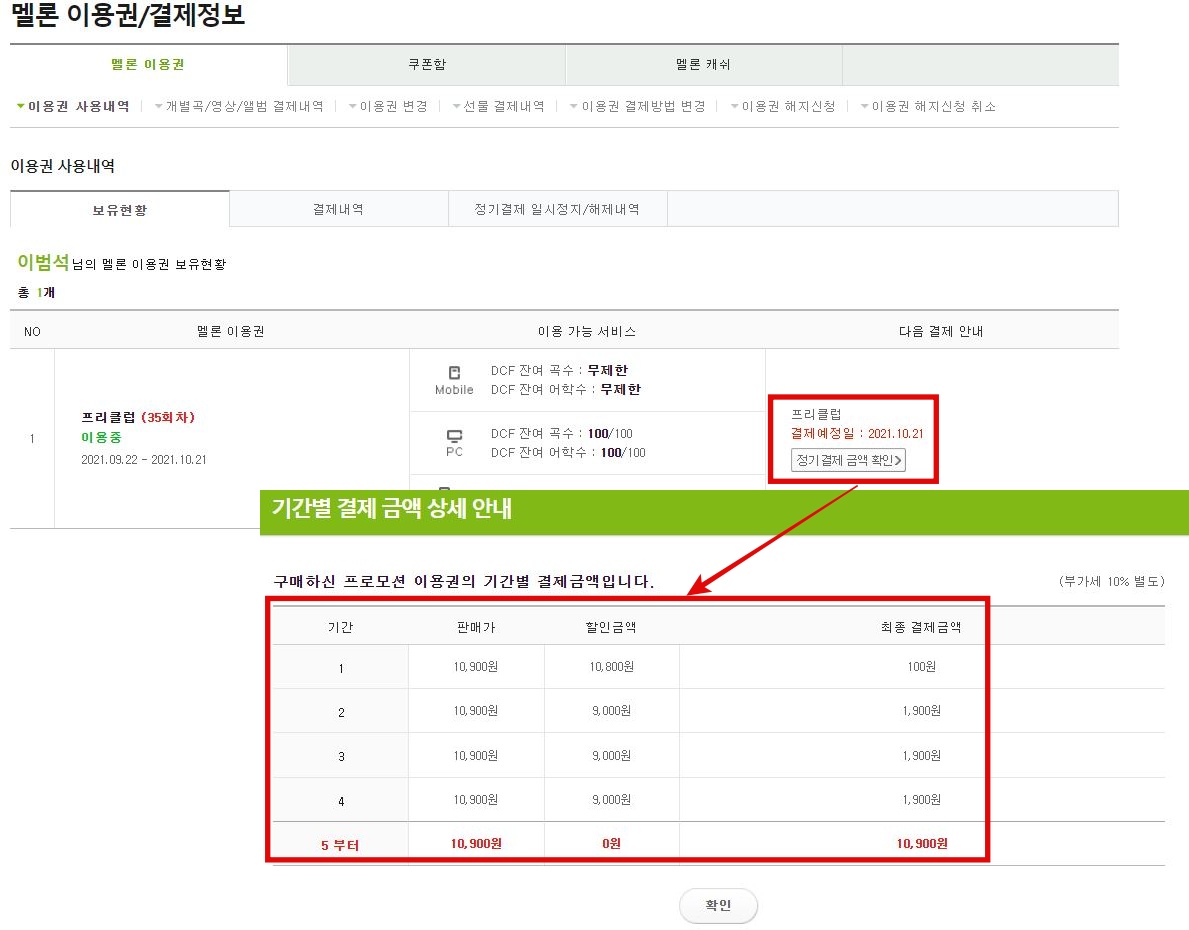Click 기간별 결제 금액 상세 안내 title

pyautogui.click(x=392, y=507)
